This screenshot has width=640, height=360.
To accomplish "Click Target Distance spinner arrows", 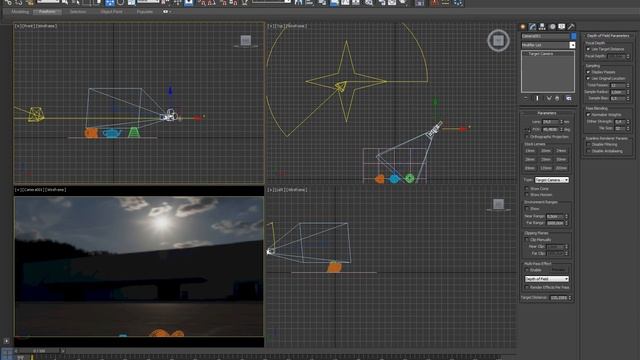I will 570,298.
